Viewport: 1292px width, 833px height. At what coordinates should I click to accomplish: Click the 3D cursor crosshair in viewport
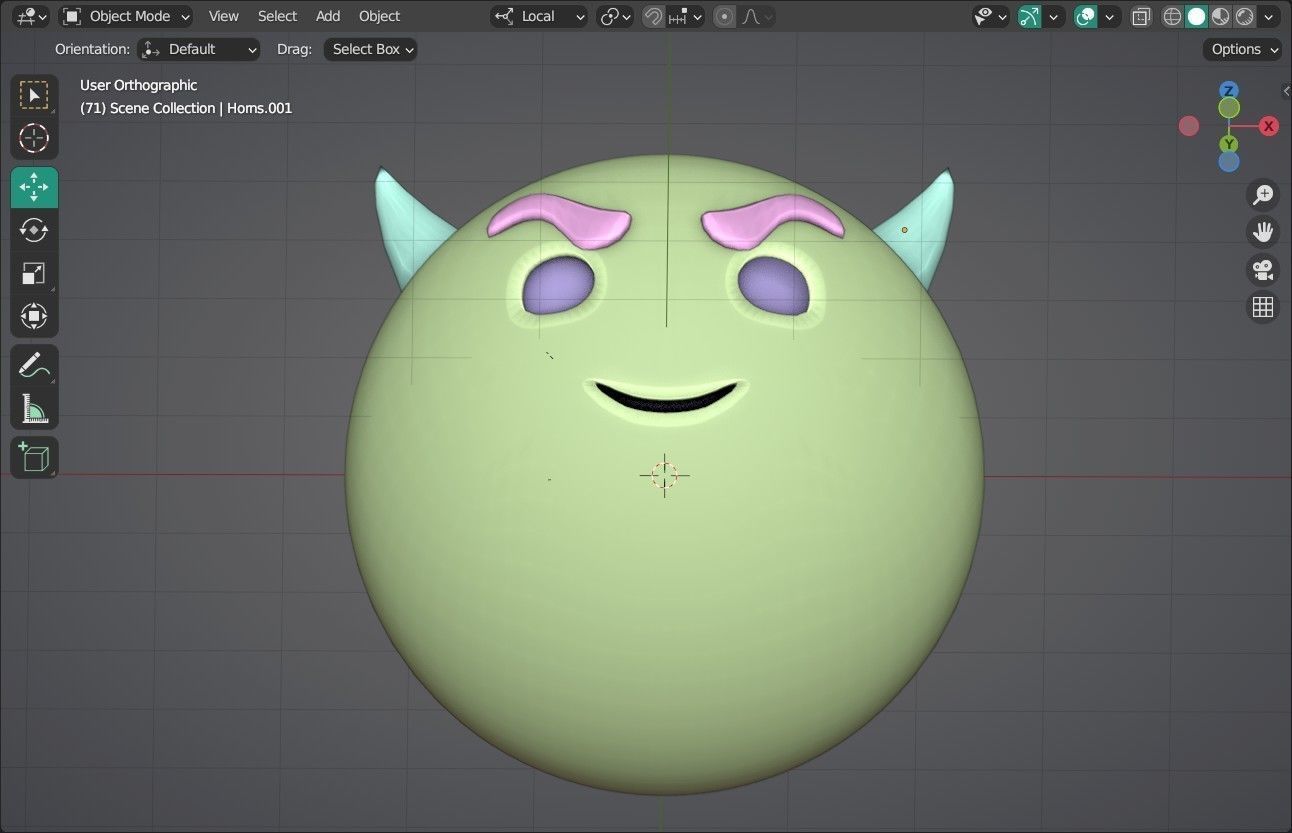coord(665,475)
